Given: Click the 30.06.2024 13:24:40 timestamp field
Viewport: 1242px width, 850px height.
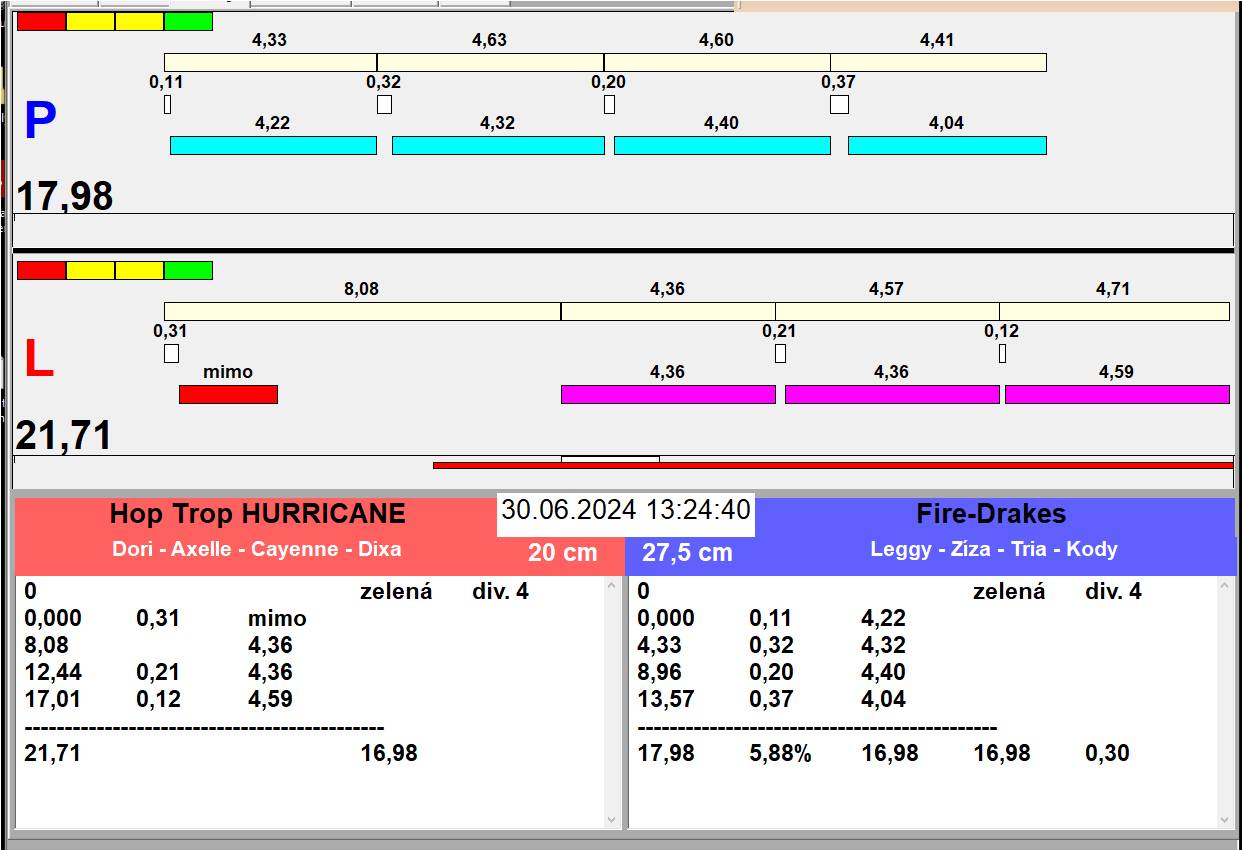Looking at the screenshot, I should point(625,510).
